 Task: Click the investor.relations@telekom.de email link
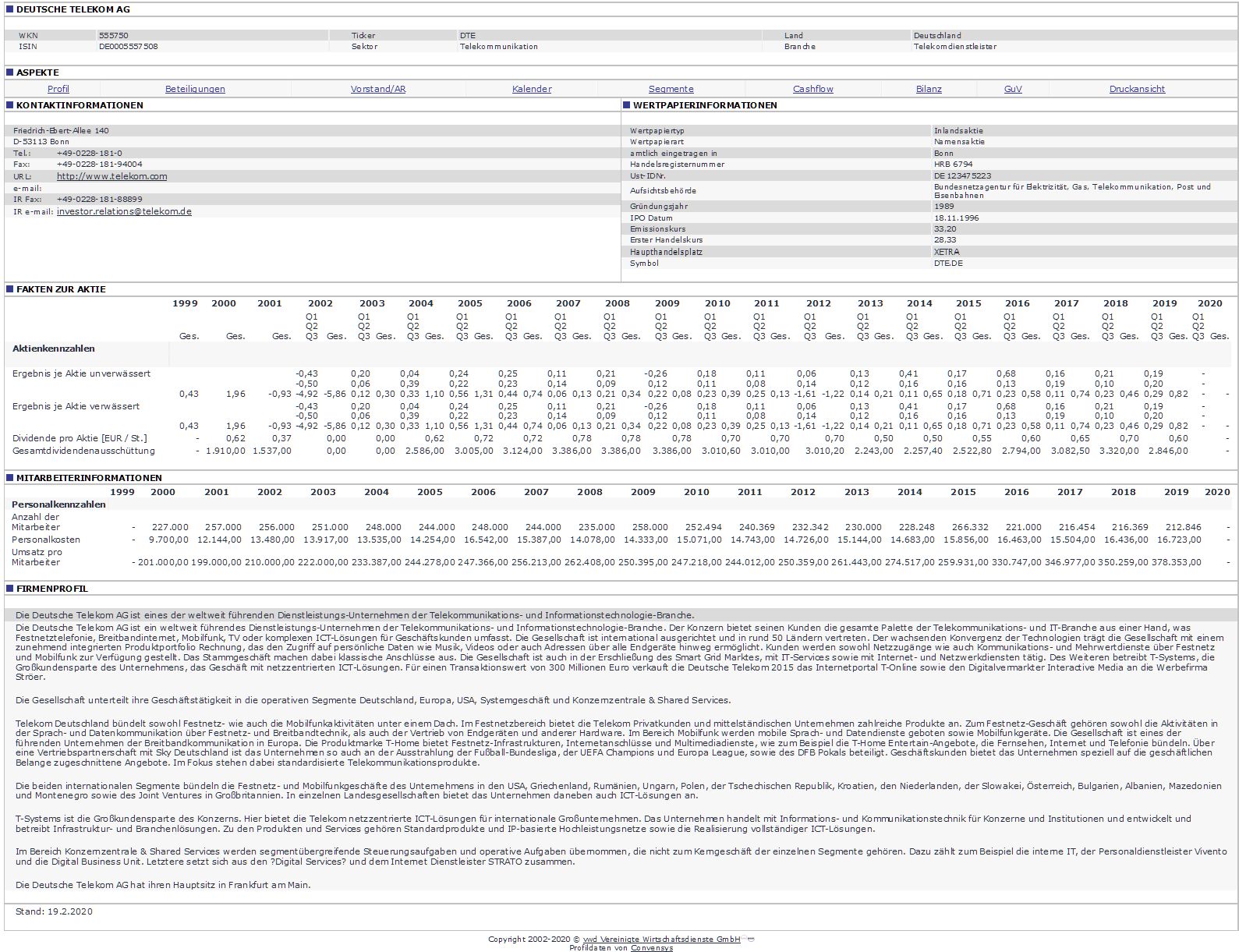pyautogui.click(x=124, y=211)
